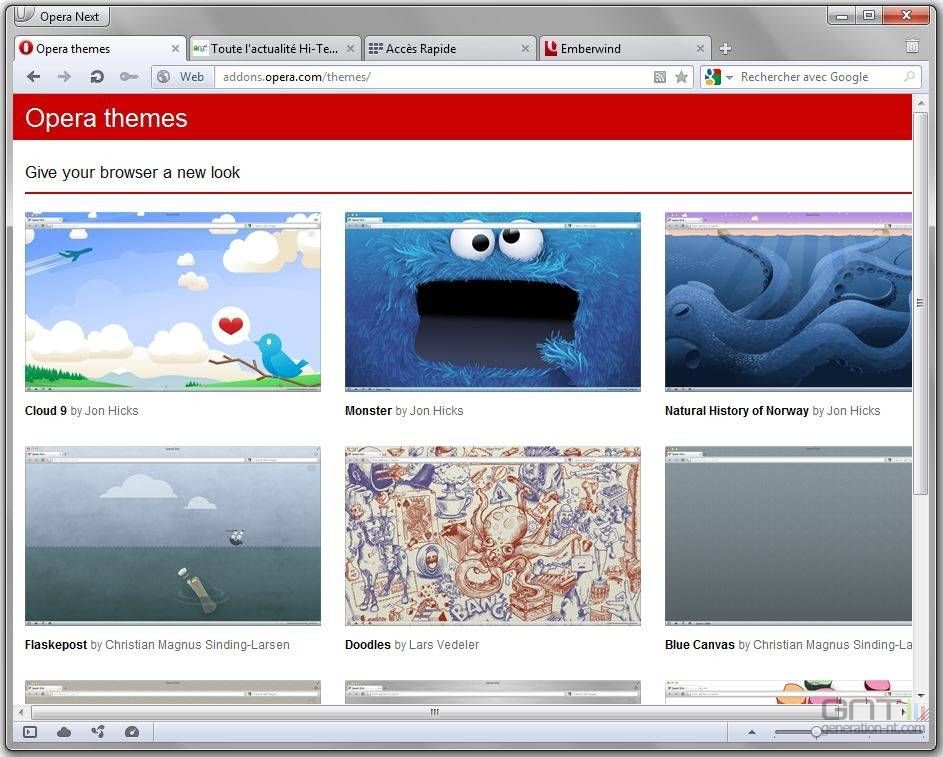Close the Emberwind tab

(x=700, y=49)
